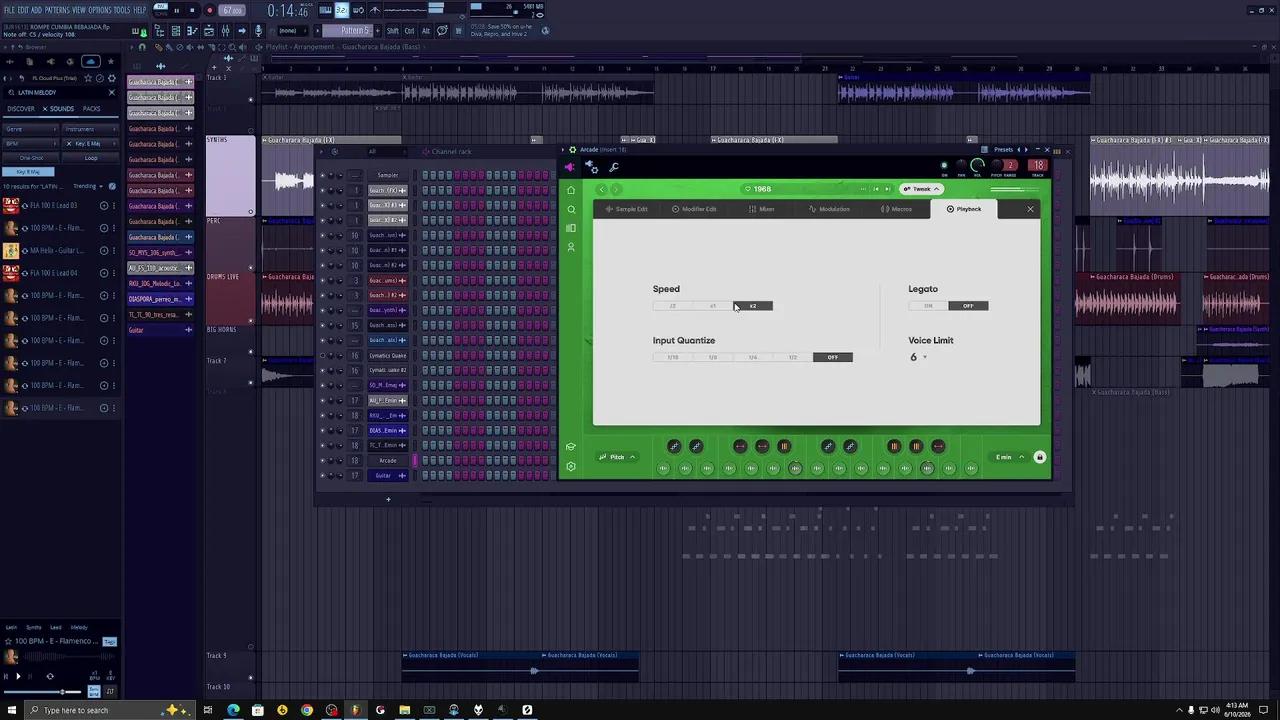Switch the browser to the PACKS tab

(92, 109)
